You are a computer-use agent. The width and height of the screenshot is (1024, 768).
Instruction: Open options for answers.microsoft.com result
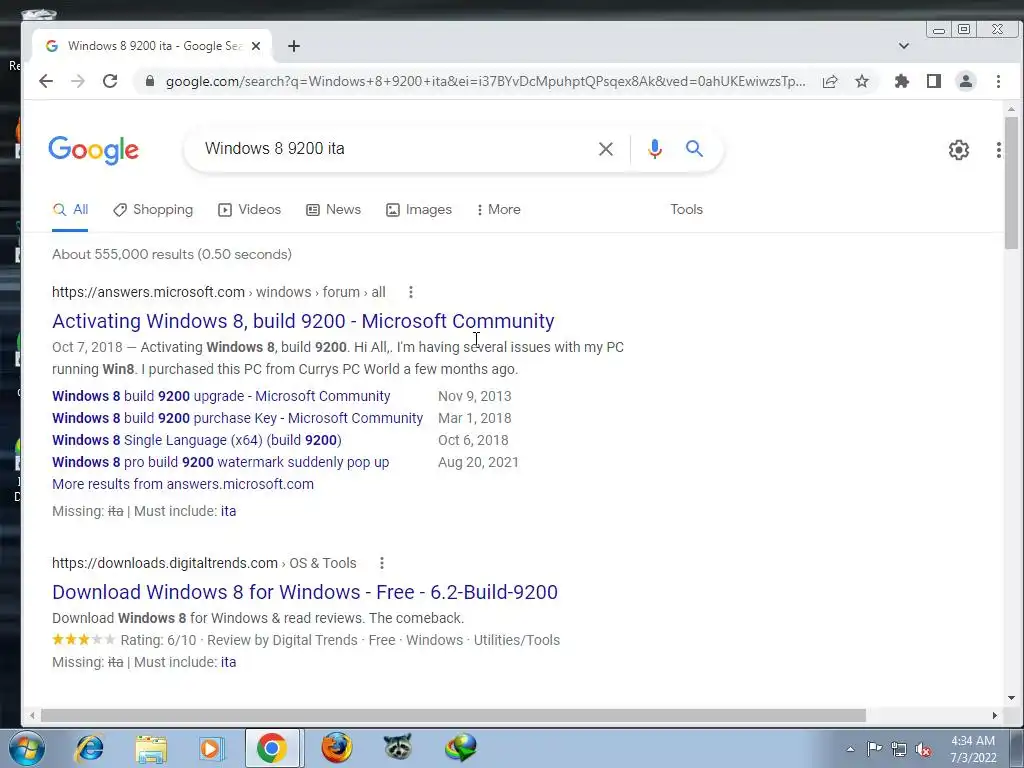tap(411, 292)
